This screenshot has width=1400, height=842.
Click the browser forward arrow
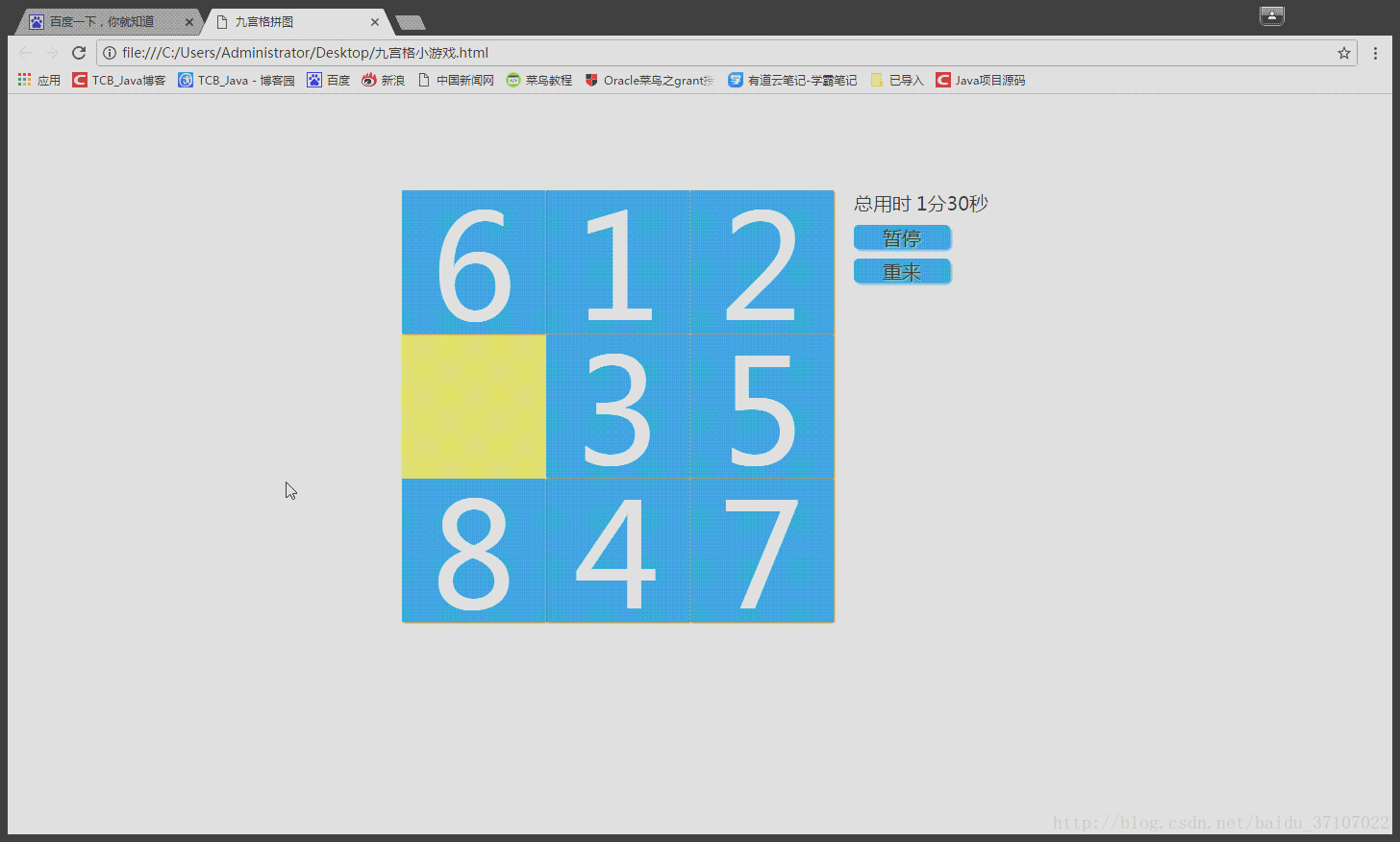pos(52,53)
